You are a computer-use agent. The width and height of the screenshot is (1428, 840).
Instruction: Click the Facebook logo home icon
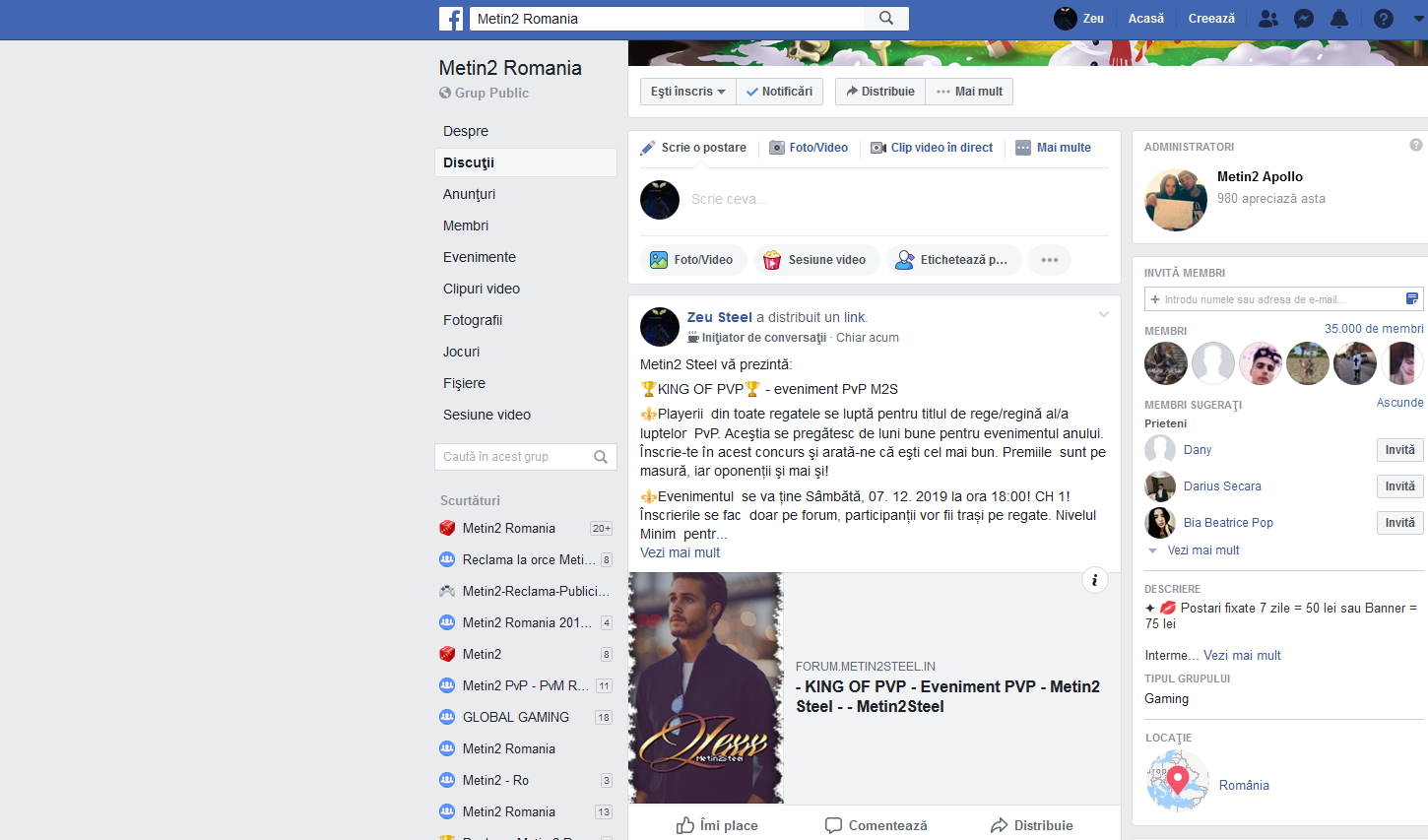(451, 19)
